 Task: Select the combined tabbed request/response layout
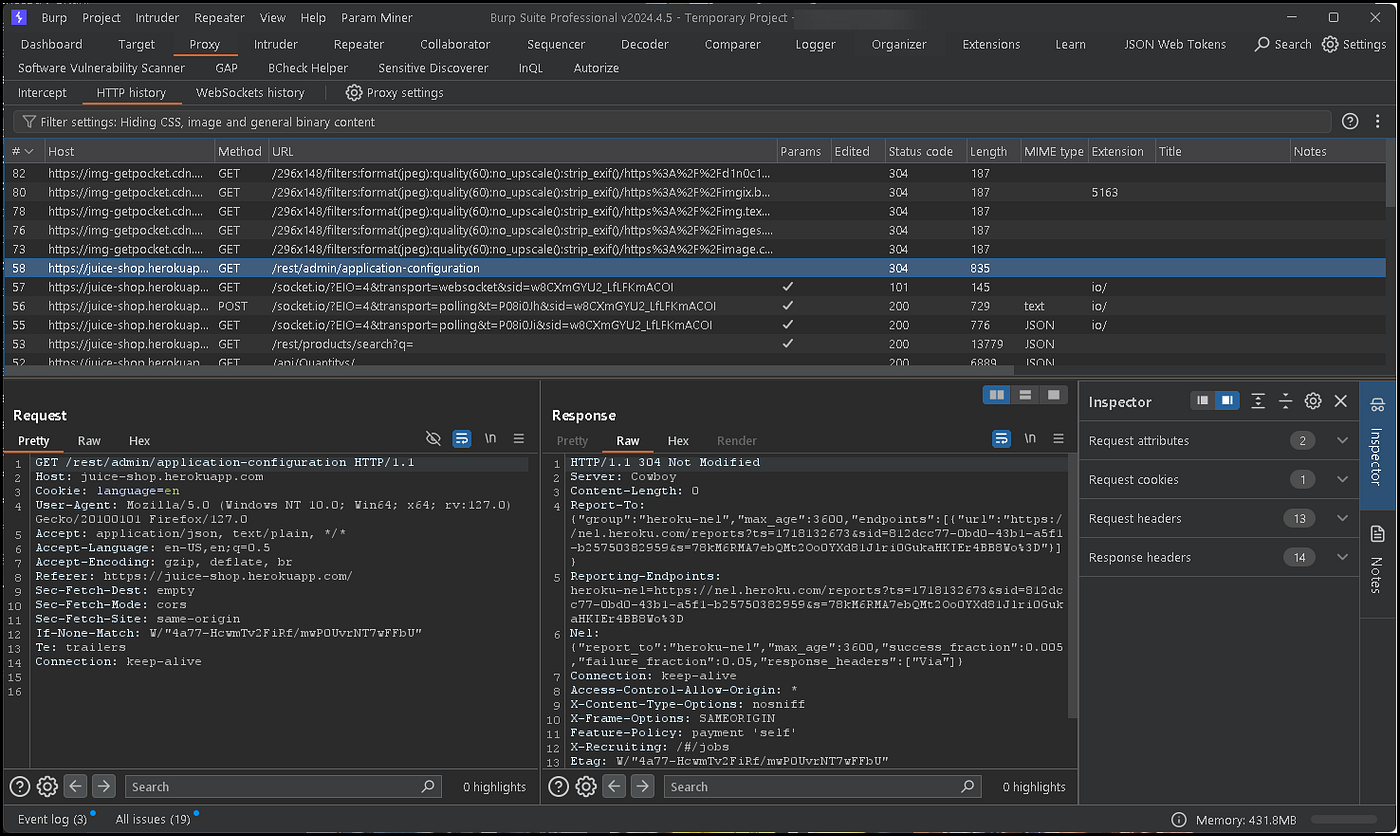coord(1053,395)
